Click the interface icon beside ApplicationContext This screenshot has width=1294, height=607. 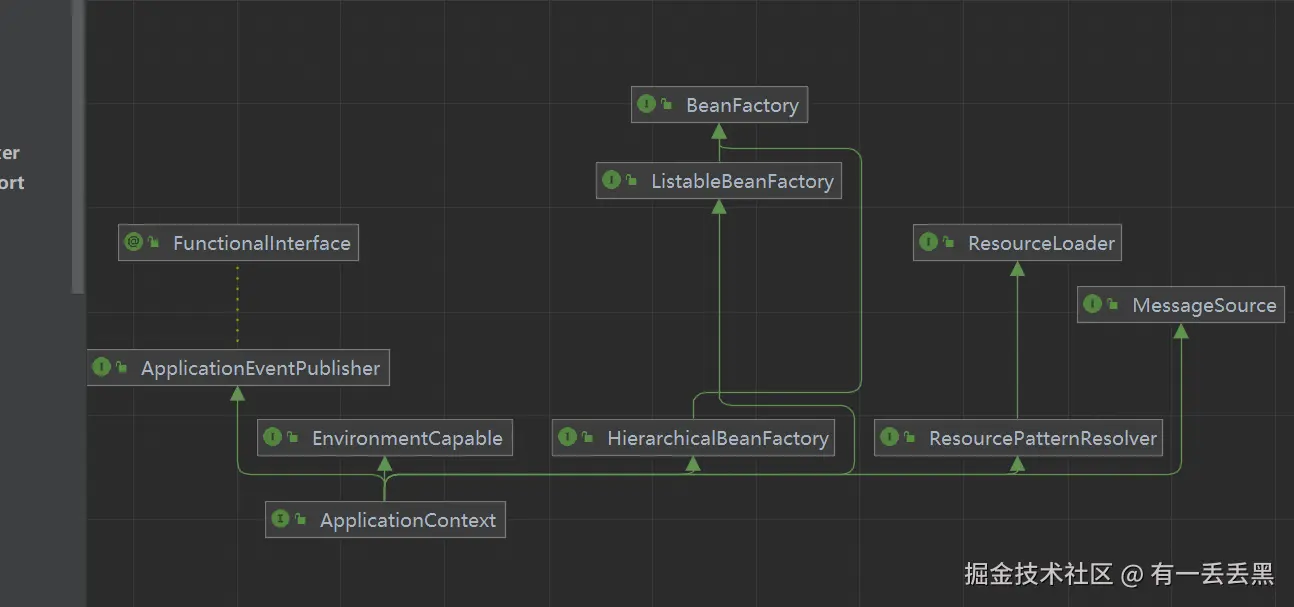coord(280,519)
